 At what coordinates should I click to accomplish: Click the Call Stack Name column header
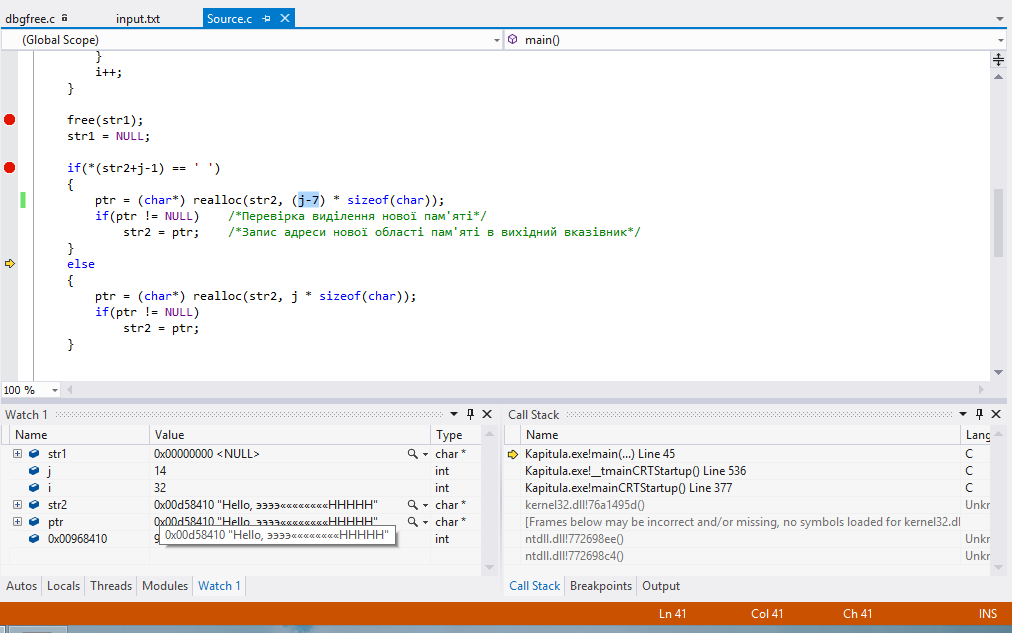click(x=740, y=435)
